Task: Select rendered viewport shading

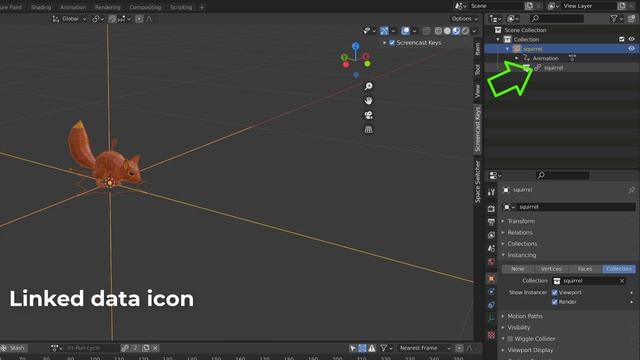Action: (465, 31)
